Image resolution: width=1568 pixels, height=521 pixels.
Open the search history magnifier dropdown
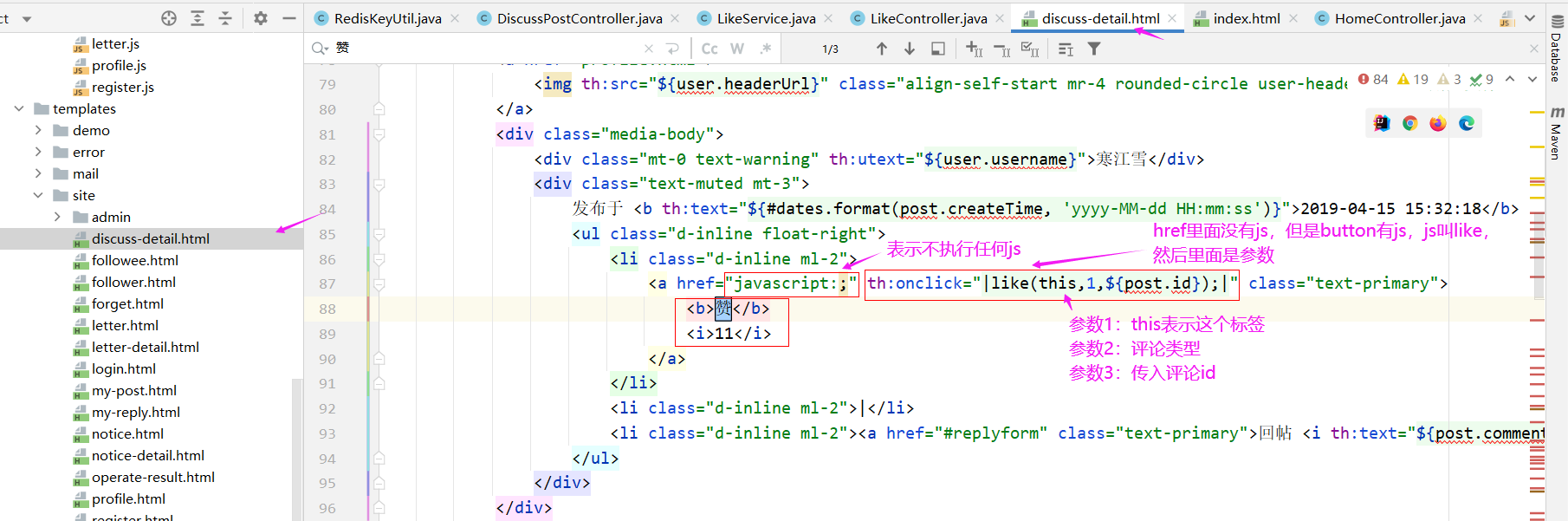320,49
